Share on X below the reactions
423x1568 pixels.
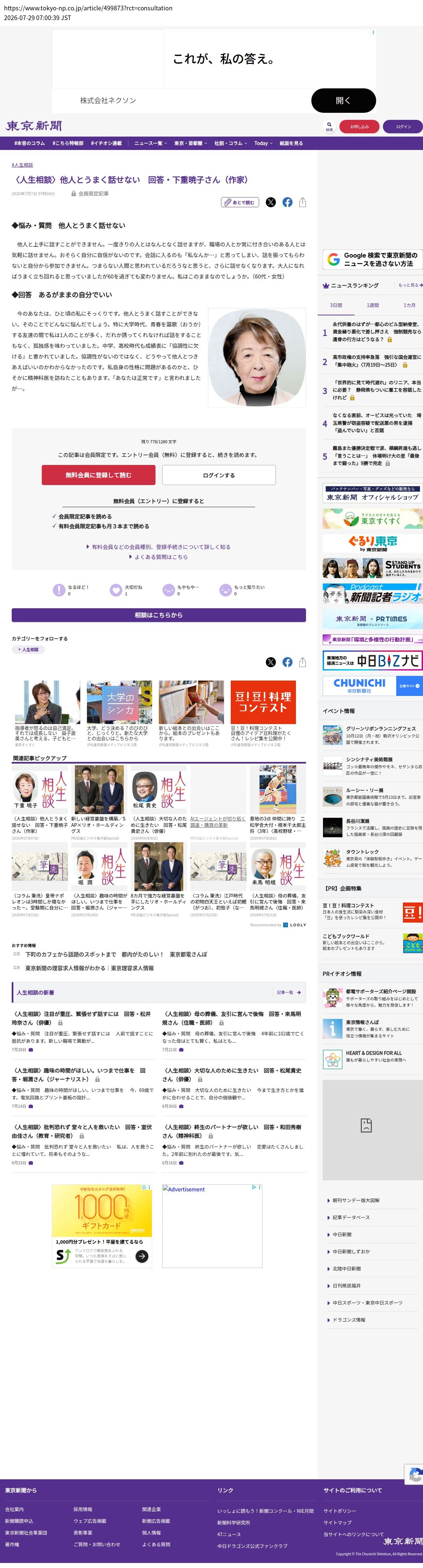pyautogui.click(x=271, y=662)
